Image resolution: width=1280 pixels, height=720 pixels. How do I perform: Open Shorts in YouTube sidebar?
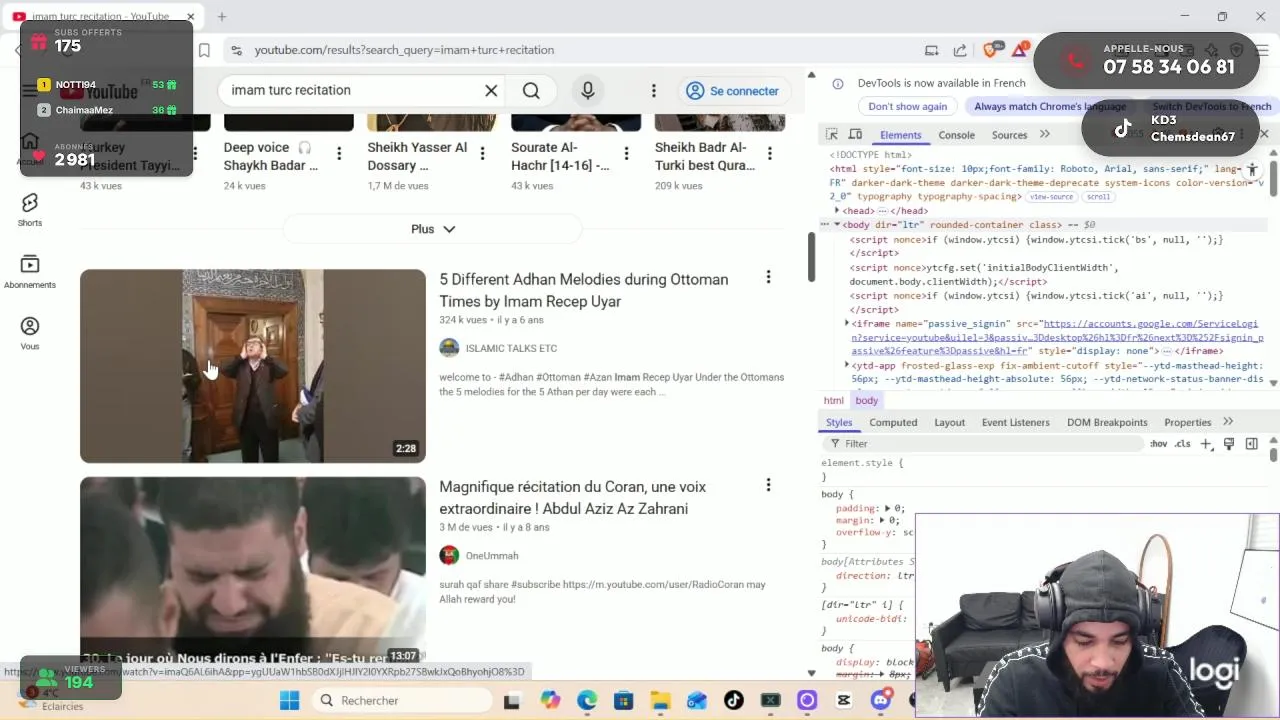pyautogui.click(x=30, y=210)
